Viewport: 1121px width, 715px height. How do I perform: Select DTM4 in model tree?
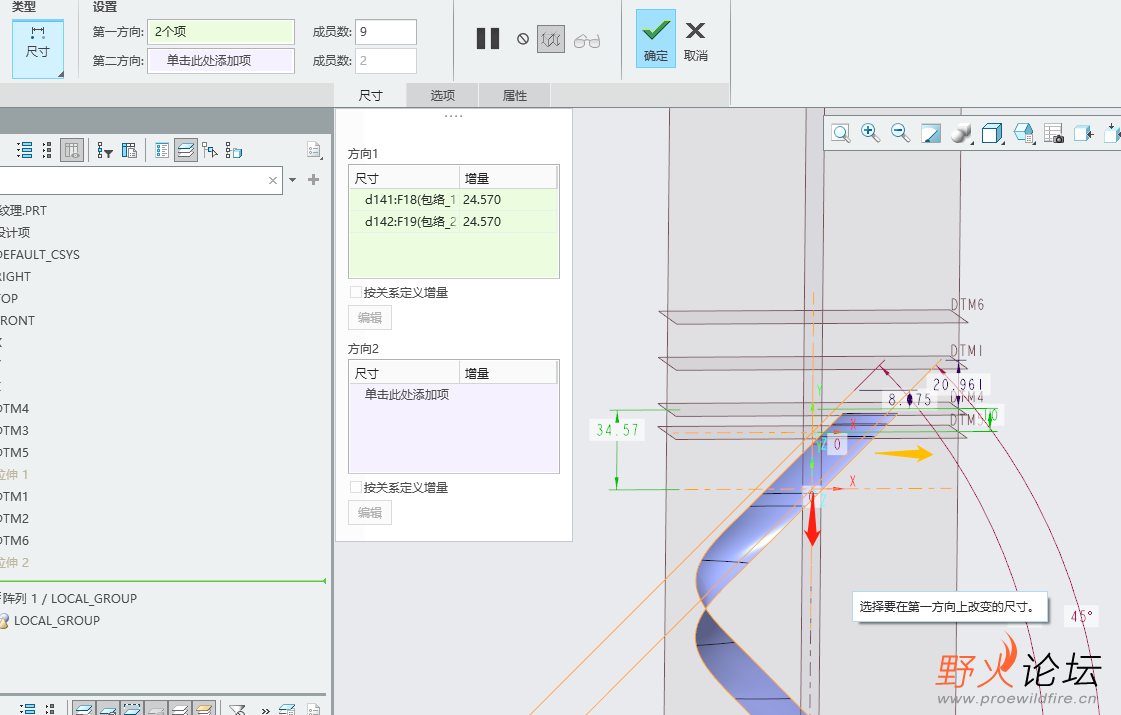point(14,408)
